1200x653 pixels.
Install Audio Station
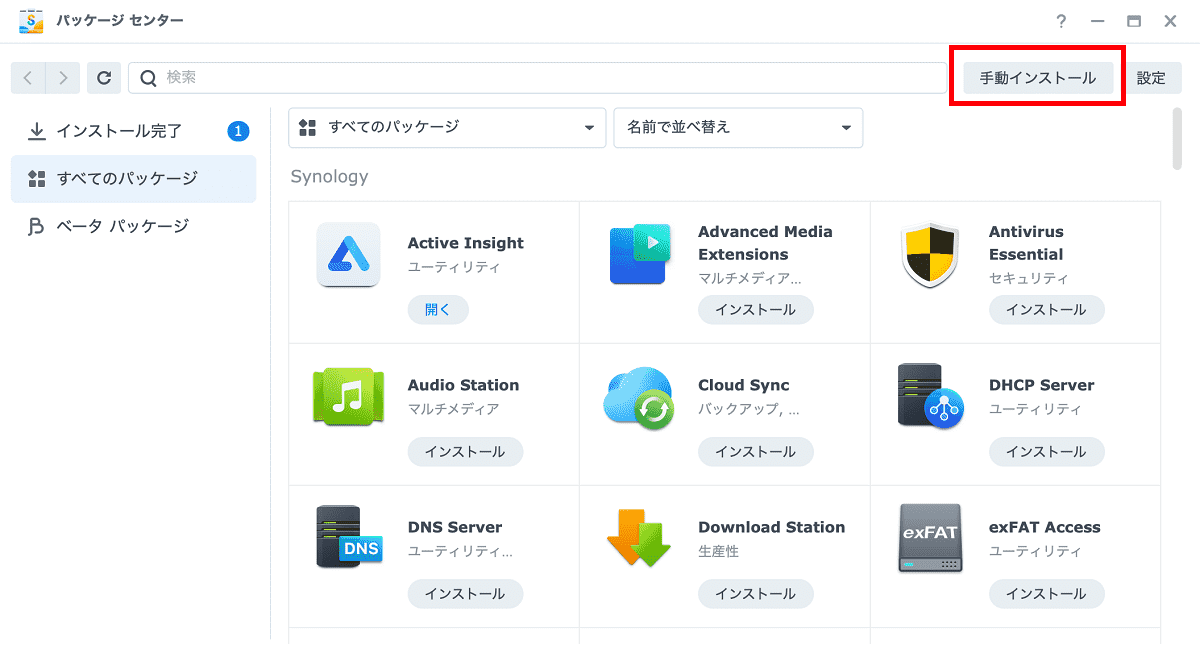coord(465,452)
